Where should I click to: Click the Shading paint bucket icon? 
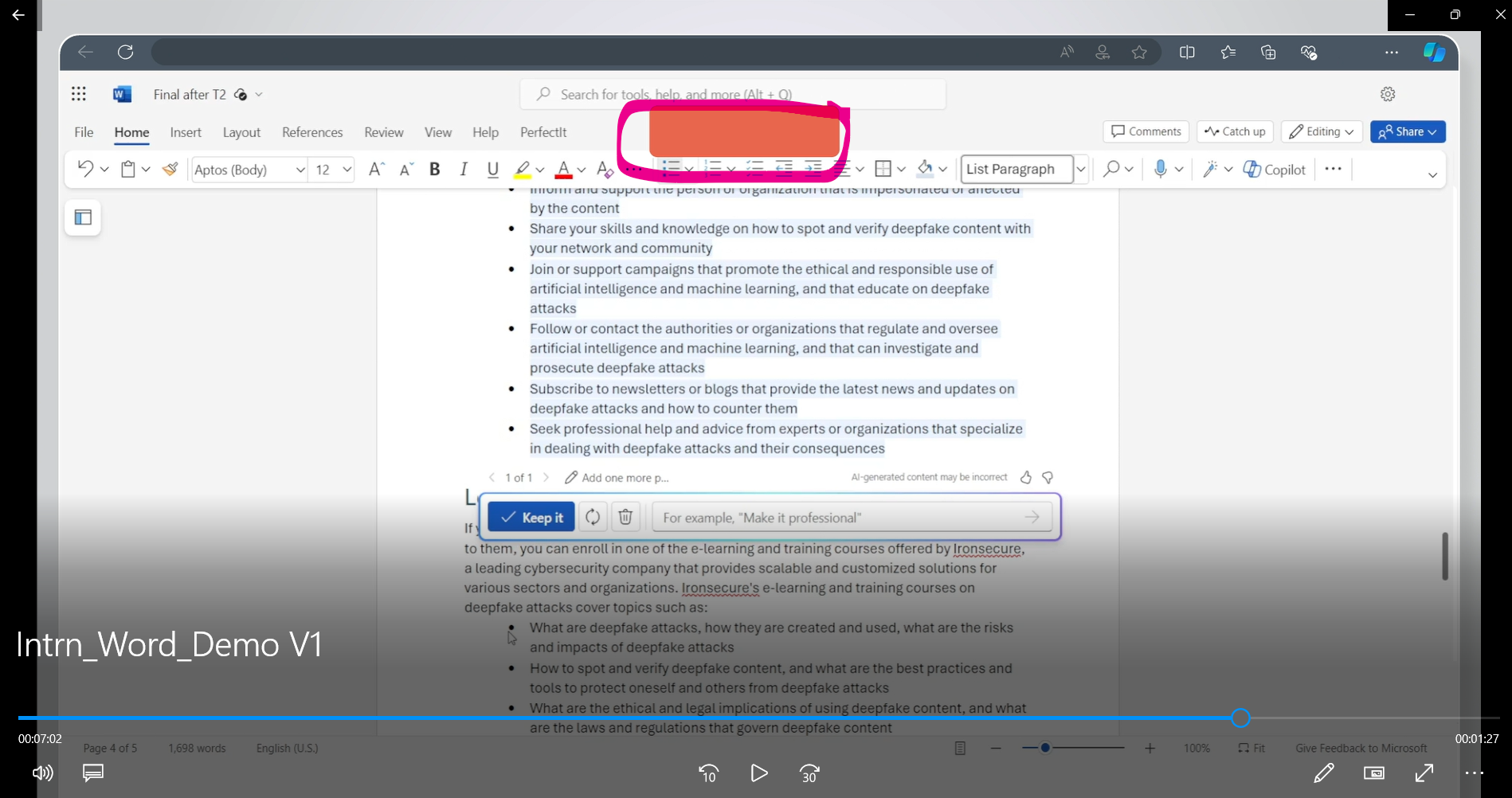(925, 169)
